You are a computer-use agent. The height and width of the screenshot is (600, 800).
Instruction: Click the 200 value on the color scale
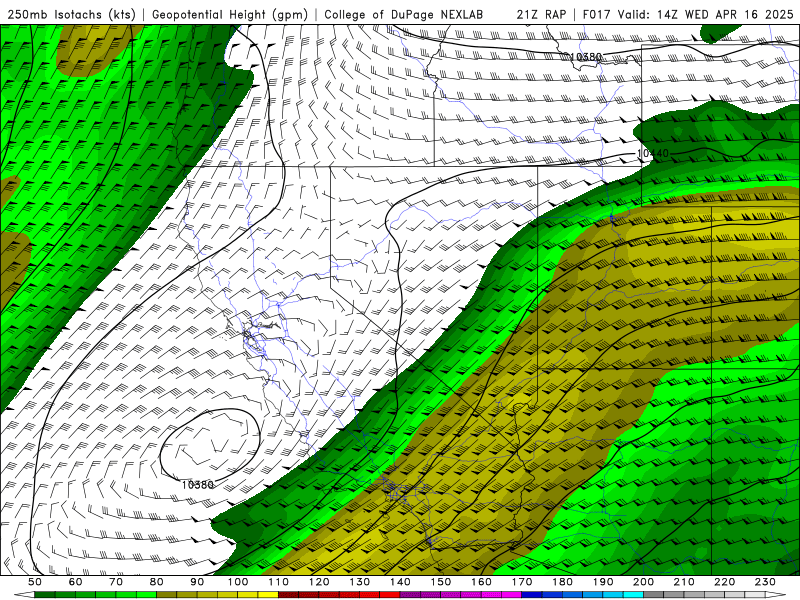(x=643, y=581)
